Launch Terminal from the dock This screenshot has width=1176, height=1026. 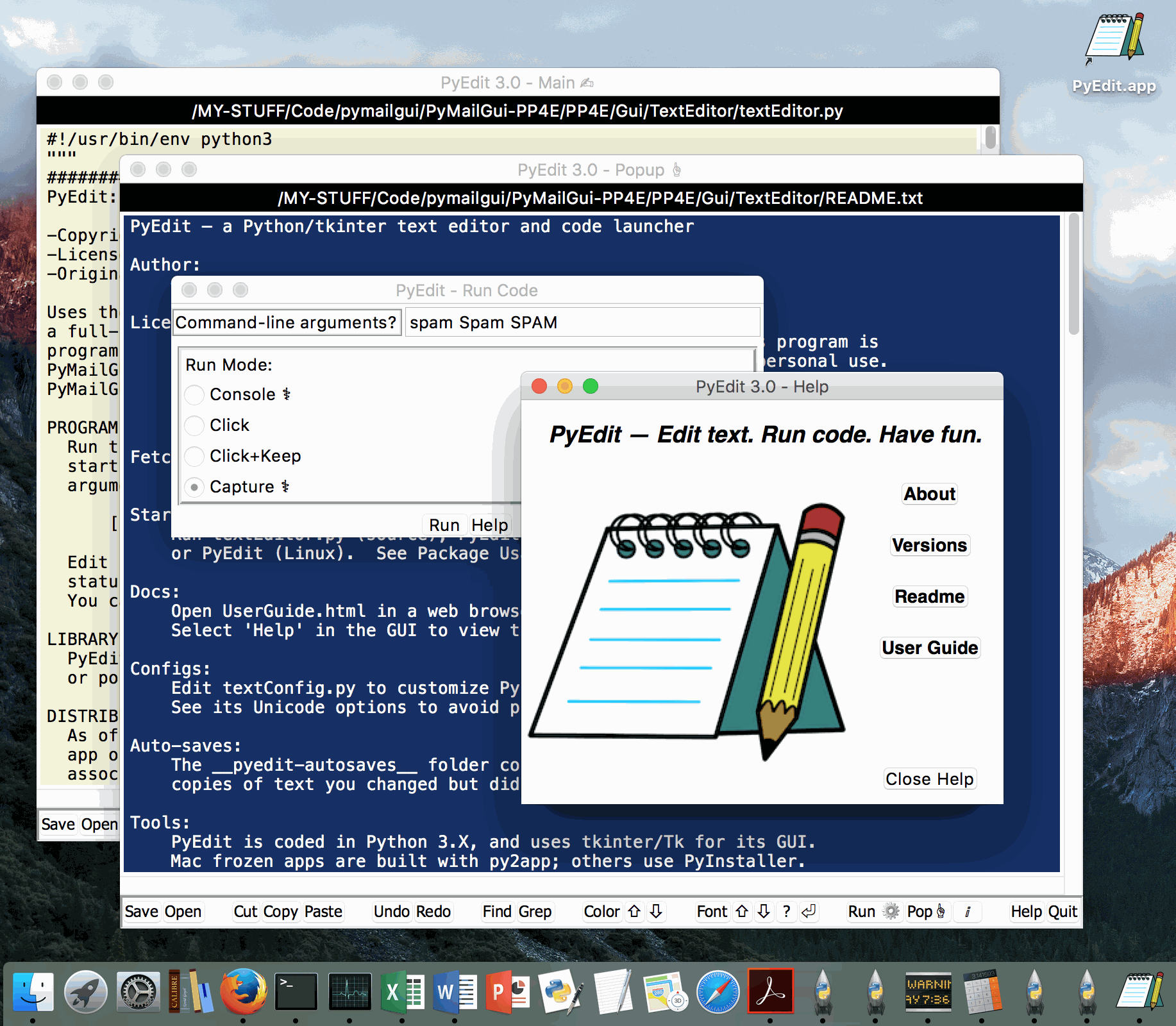(x=296, y=991)
